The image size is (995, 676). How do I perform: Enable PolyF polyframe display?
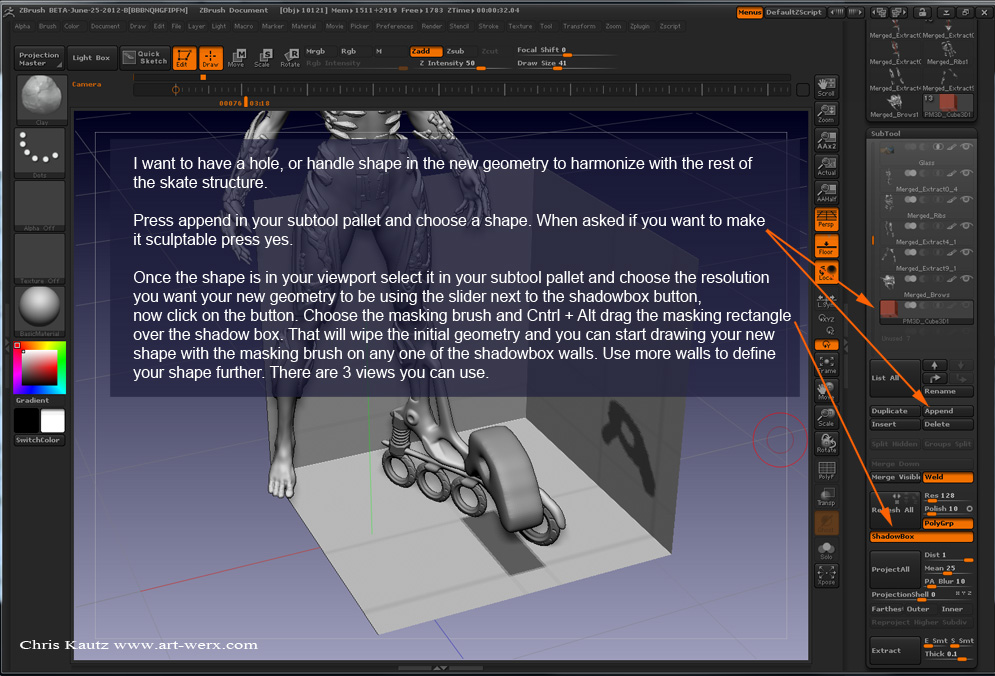826,470
